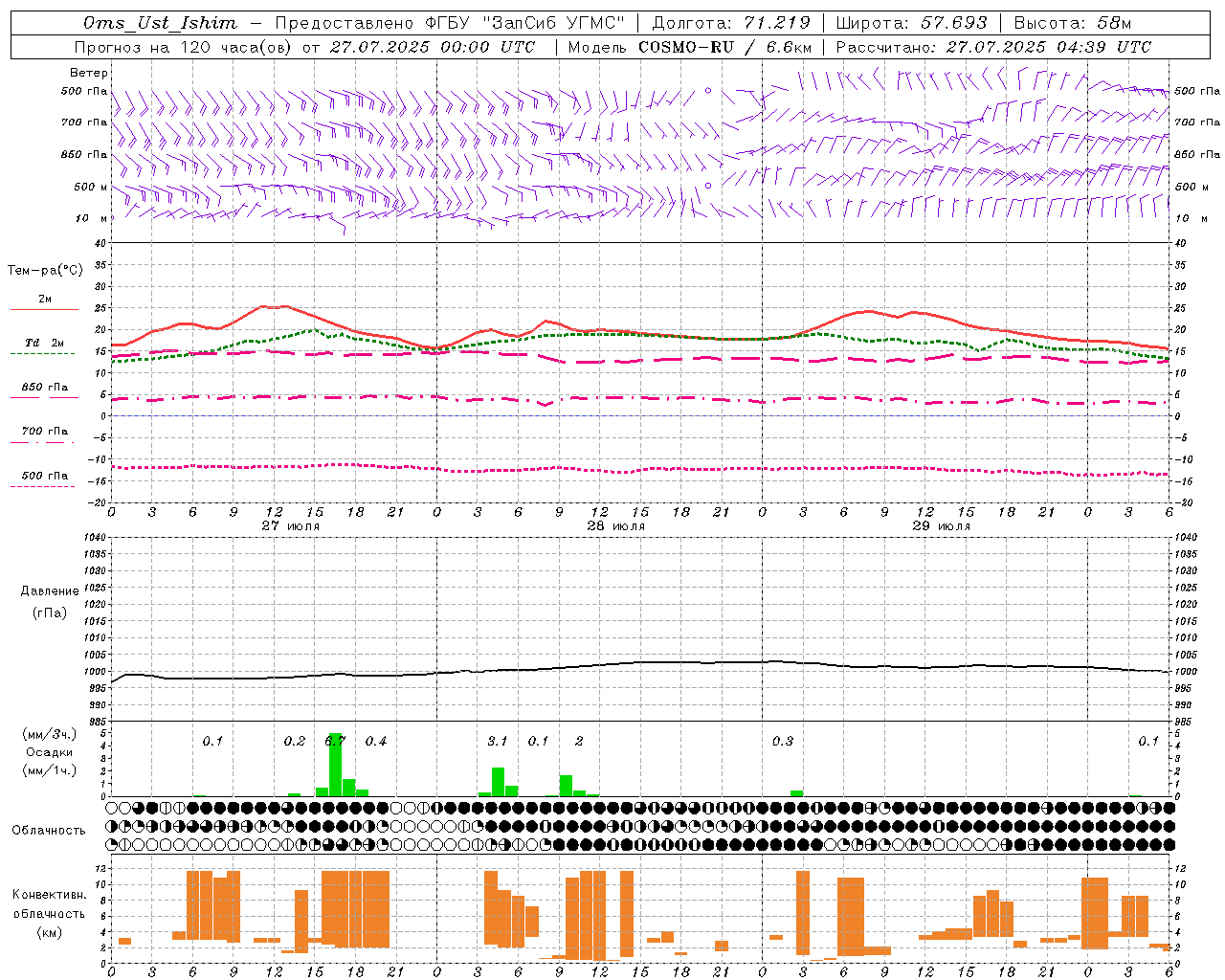Image resolution: width=1225 pixels, height=980 pixels.
Task: Click the computed time Рассчитано: 27.07.2025 04:39 UTC
Action: coord(993,47)
